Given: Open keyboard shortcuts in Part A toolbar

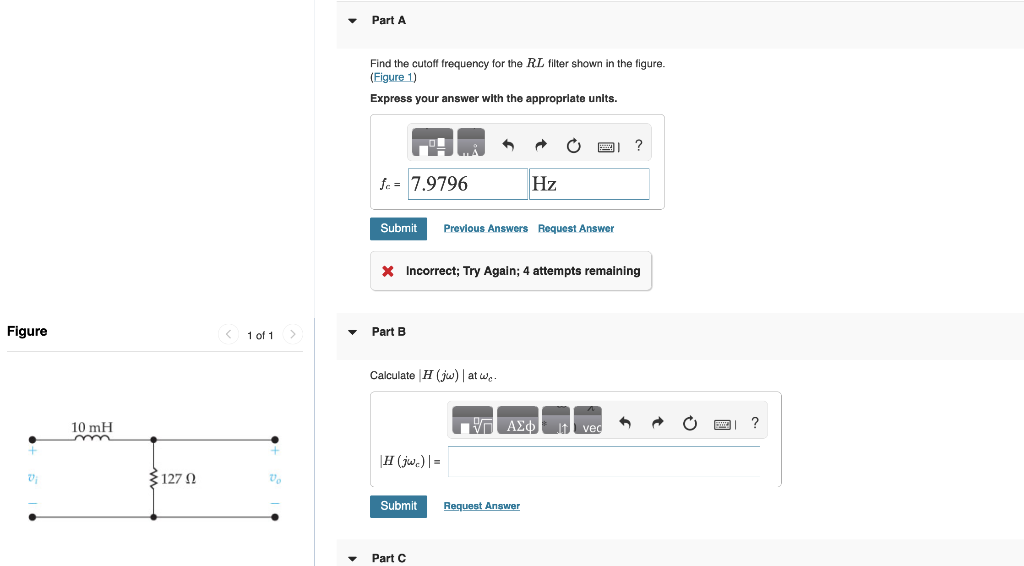Looking at the screenshot, I should [x=609, y=147].
